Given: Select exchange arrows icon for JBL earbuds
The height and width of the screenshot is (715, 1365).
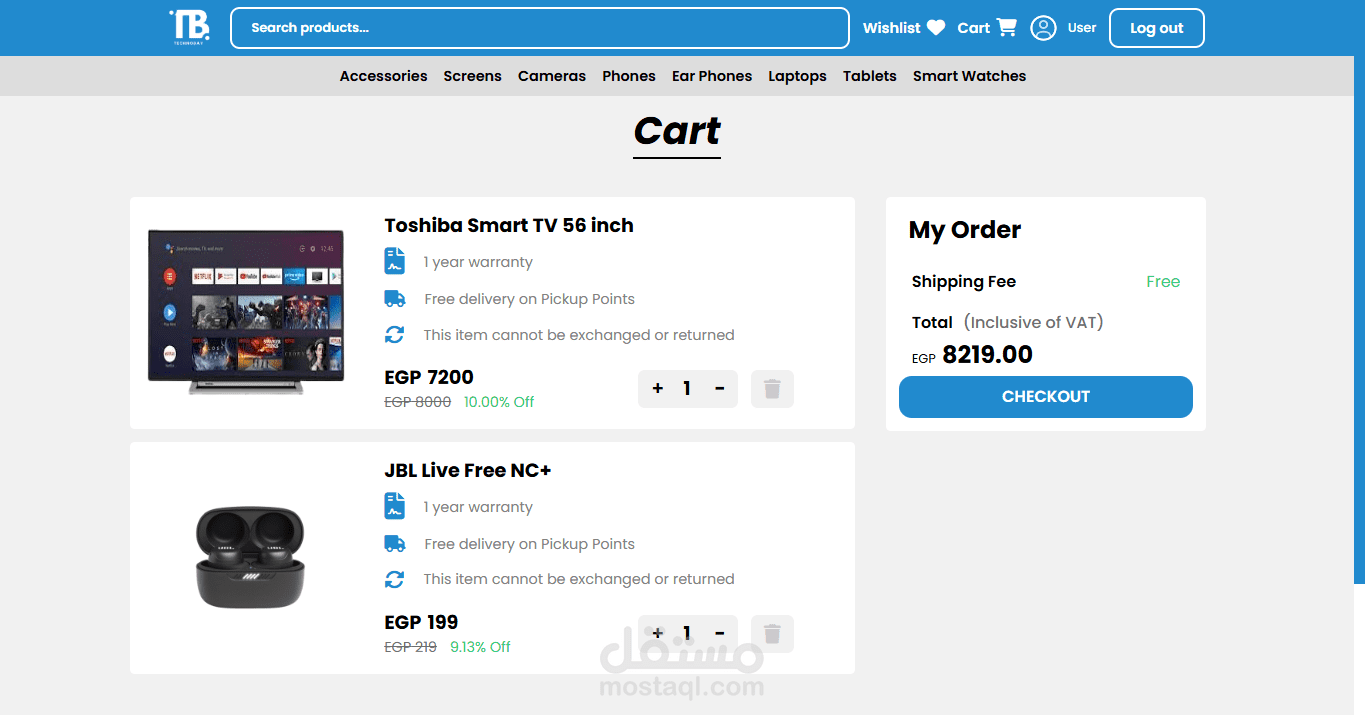Looking at the screenshot, I should pyautogui.click(x=395, y=579).
